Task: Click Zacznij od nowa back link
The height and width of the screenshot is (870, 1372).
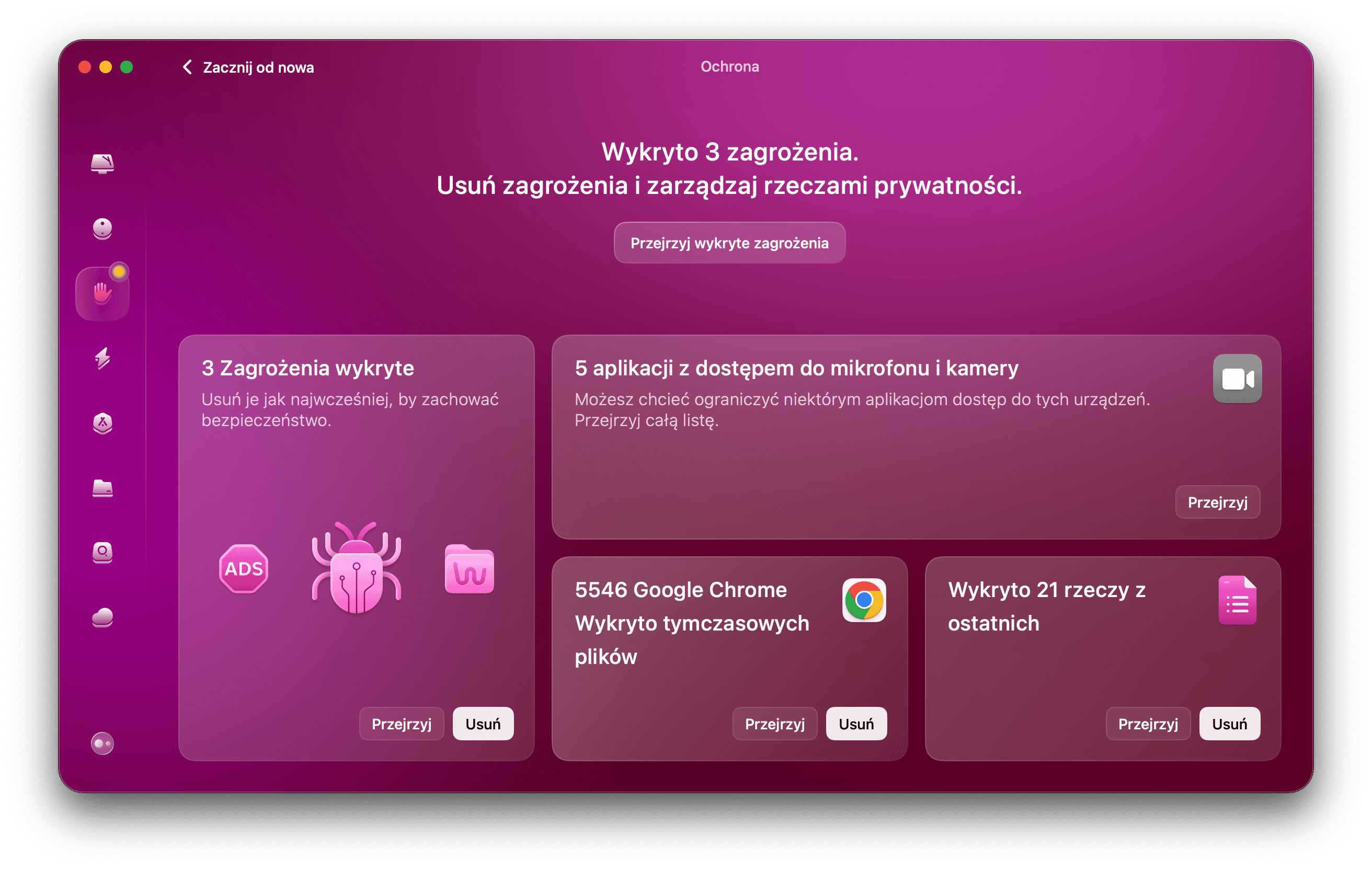Action: click(x=258, y=66)
